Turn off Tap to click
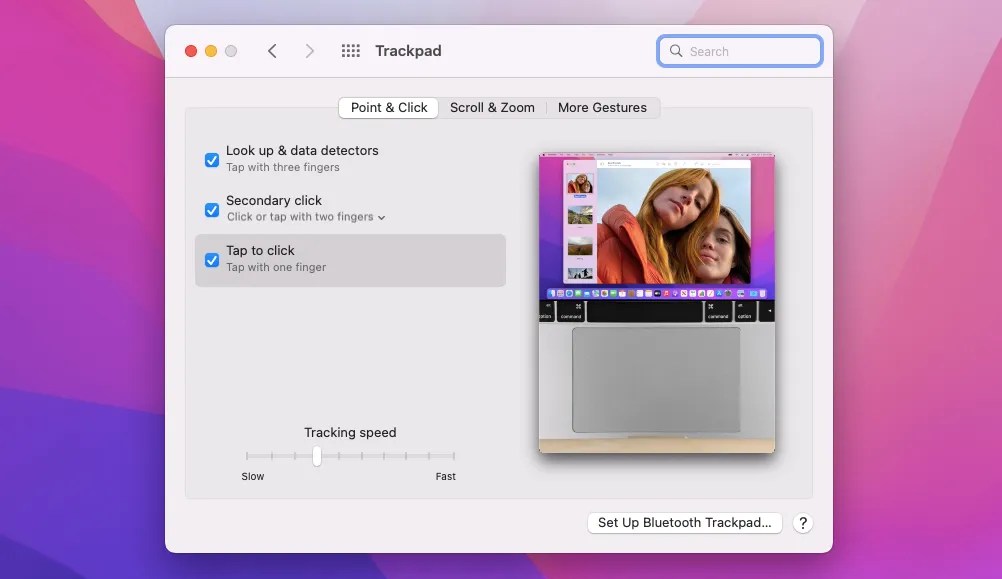This screenshot has width=1002, height=579. 211,259
